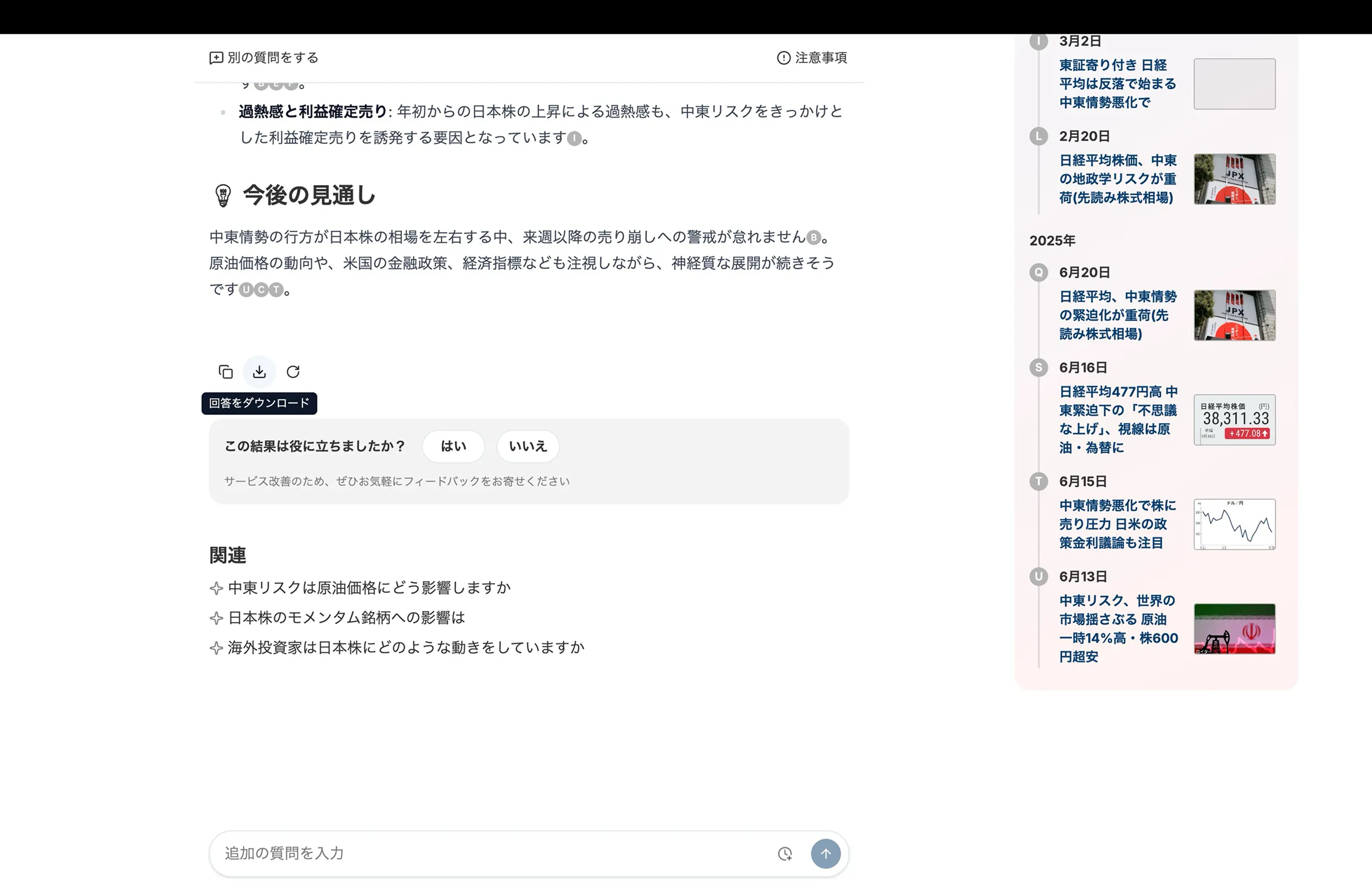Click timeline marker I for 3月2日

[1038, 41]
